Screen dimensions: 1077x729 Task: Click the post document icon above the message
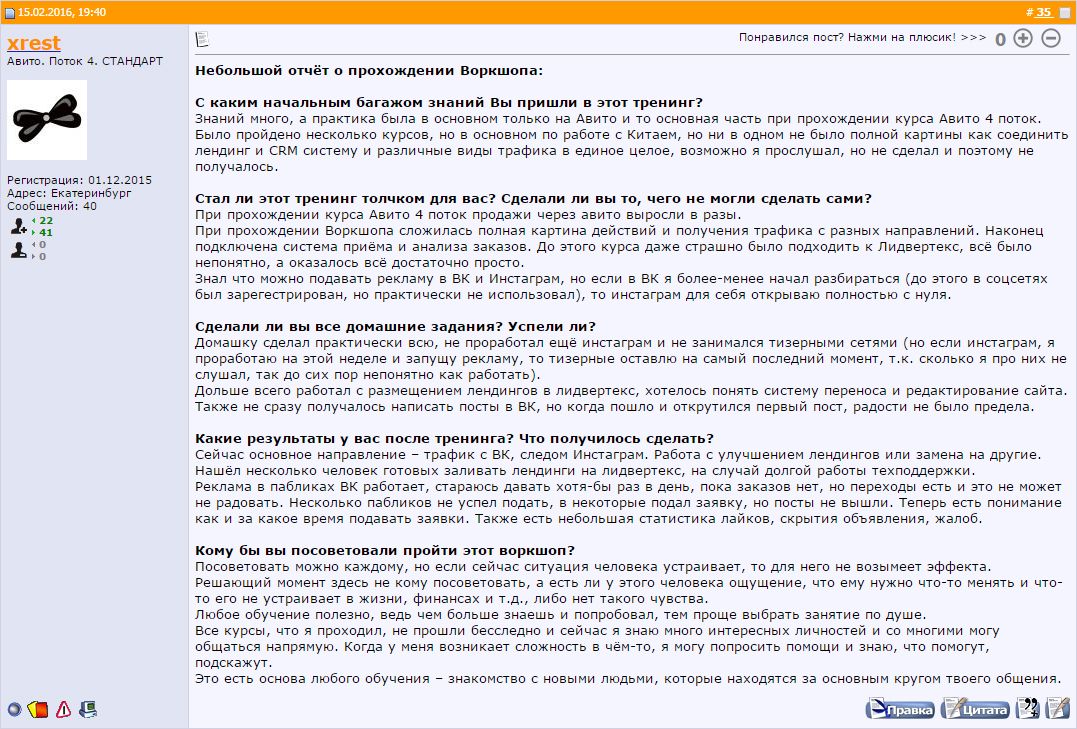click(202, 39)
